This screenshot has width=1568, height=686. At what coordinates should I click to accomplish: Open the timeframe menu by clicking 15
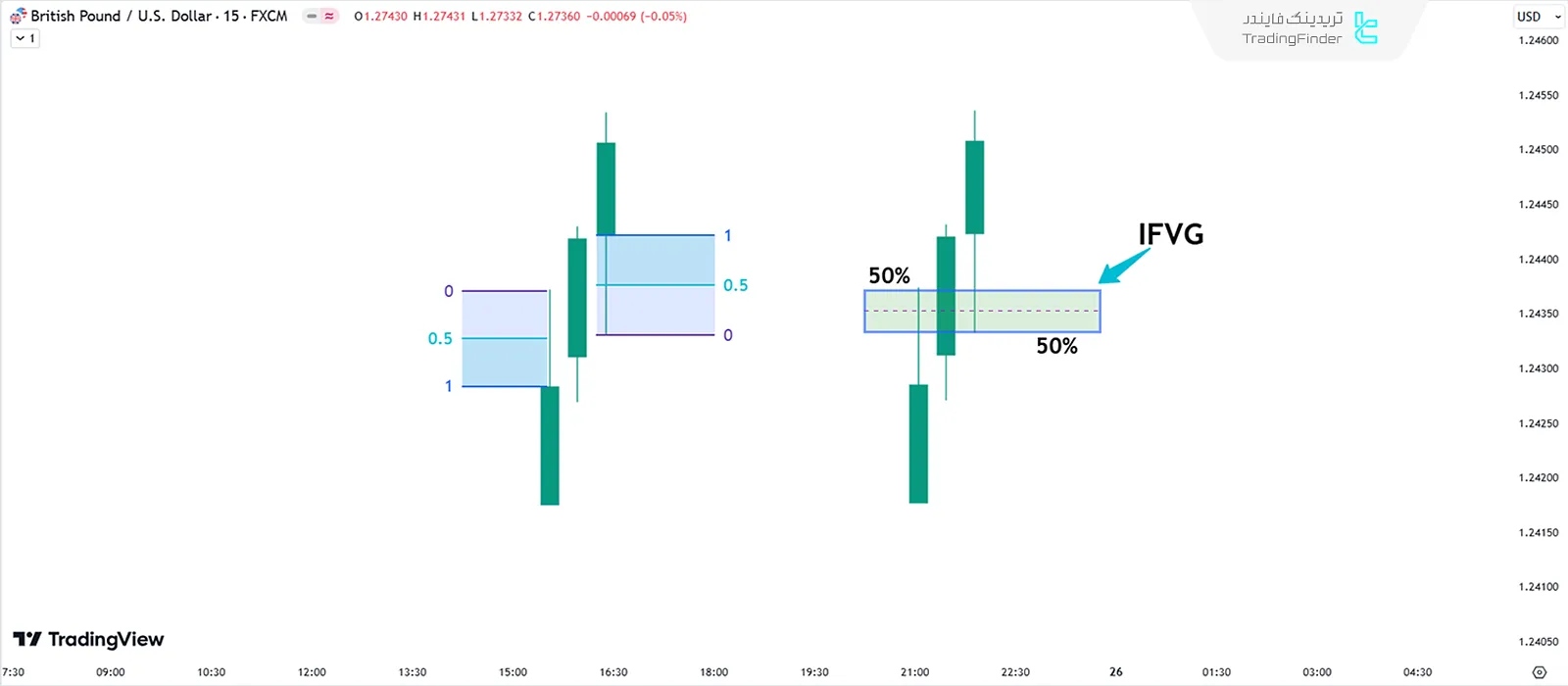232,16
